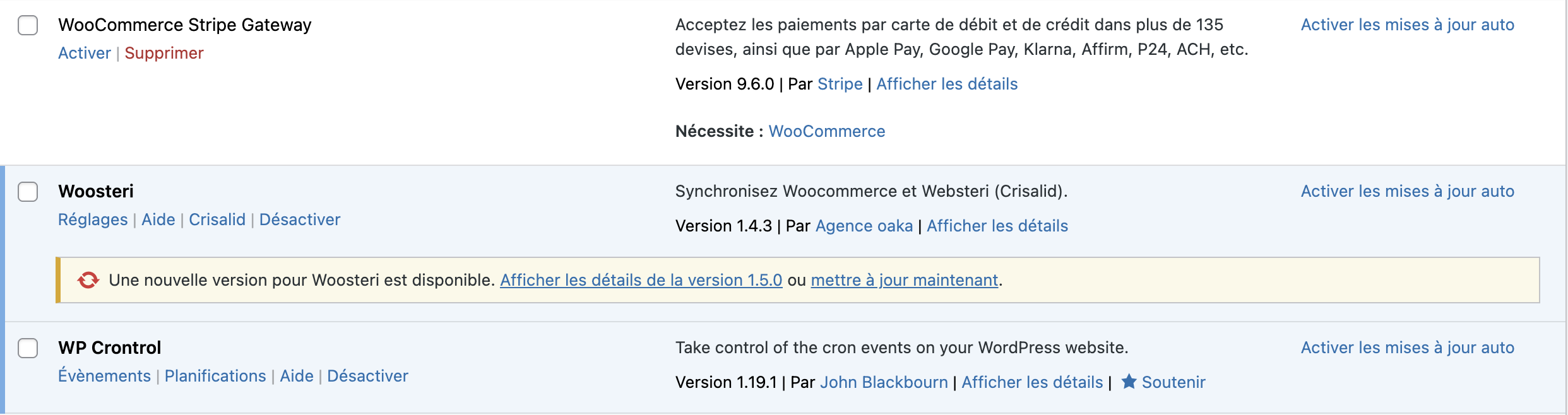The width and height of the screenshot is (1568, 415).
Task: Visit the Agence oaka author page
Action: coord(864,226)
